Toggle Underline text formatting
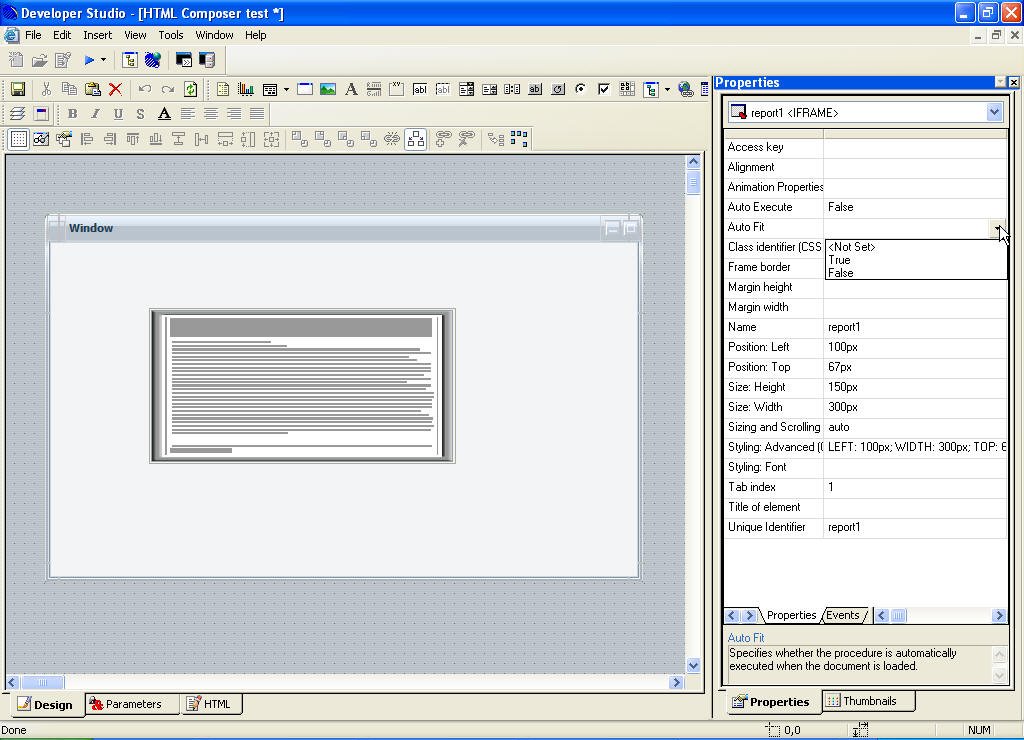 [x=118, y=114]
